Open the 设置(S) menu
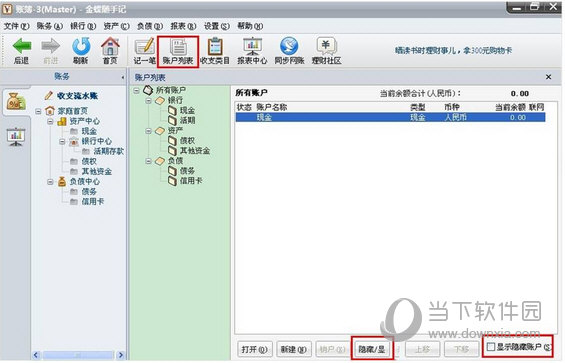Screen dimensions: 565x363 [217, 26]
